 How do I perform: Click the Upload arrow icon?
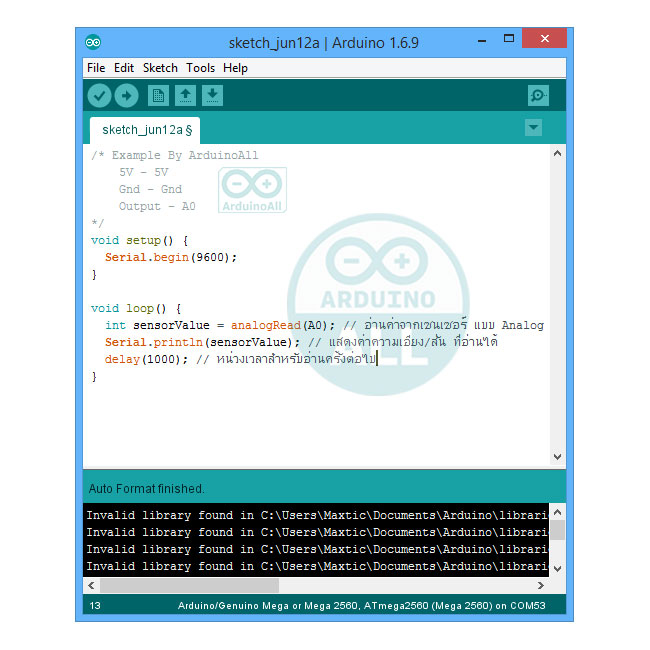click(x=126, y=95)
